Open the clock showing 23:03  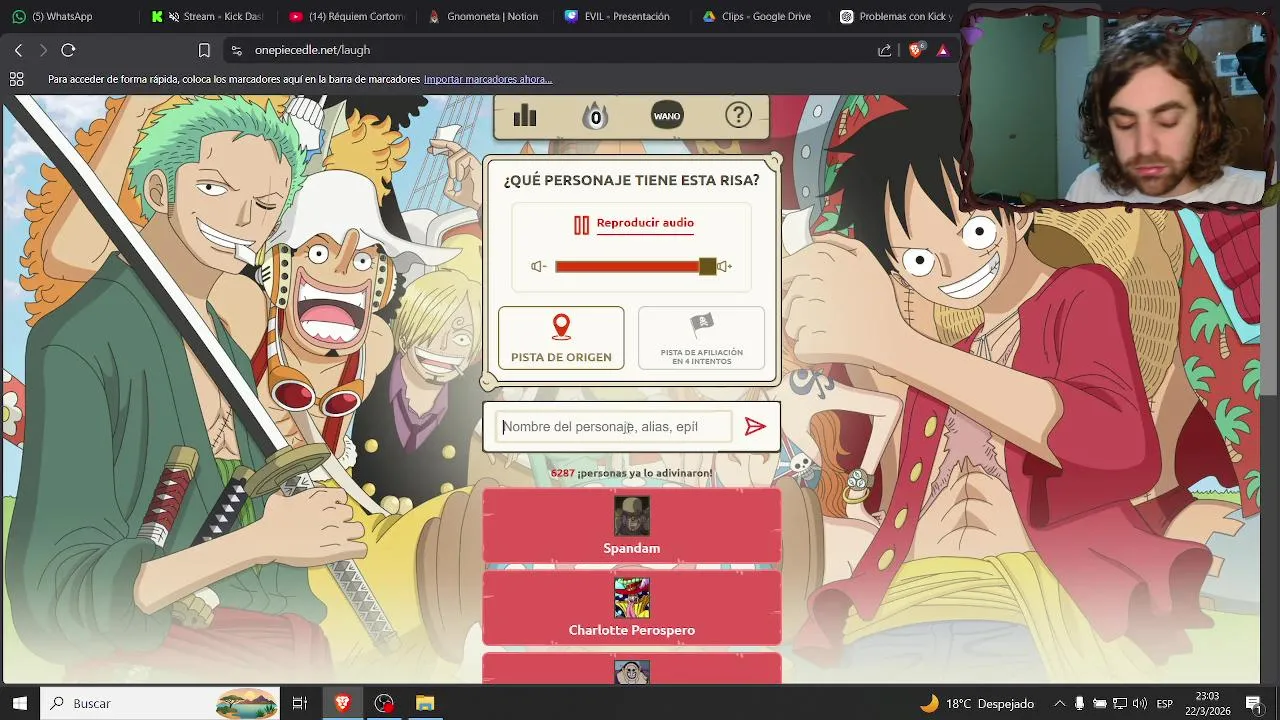pos(1207,703)
